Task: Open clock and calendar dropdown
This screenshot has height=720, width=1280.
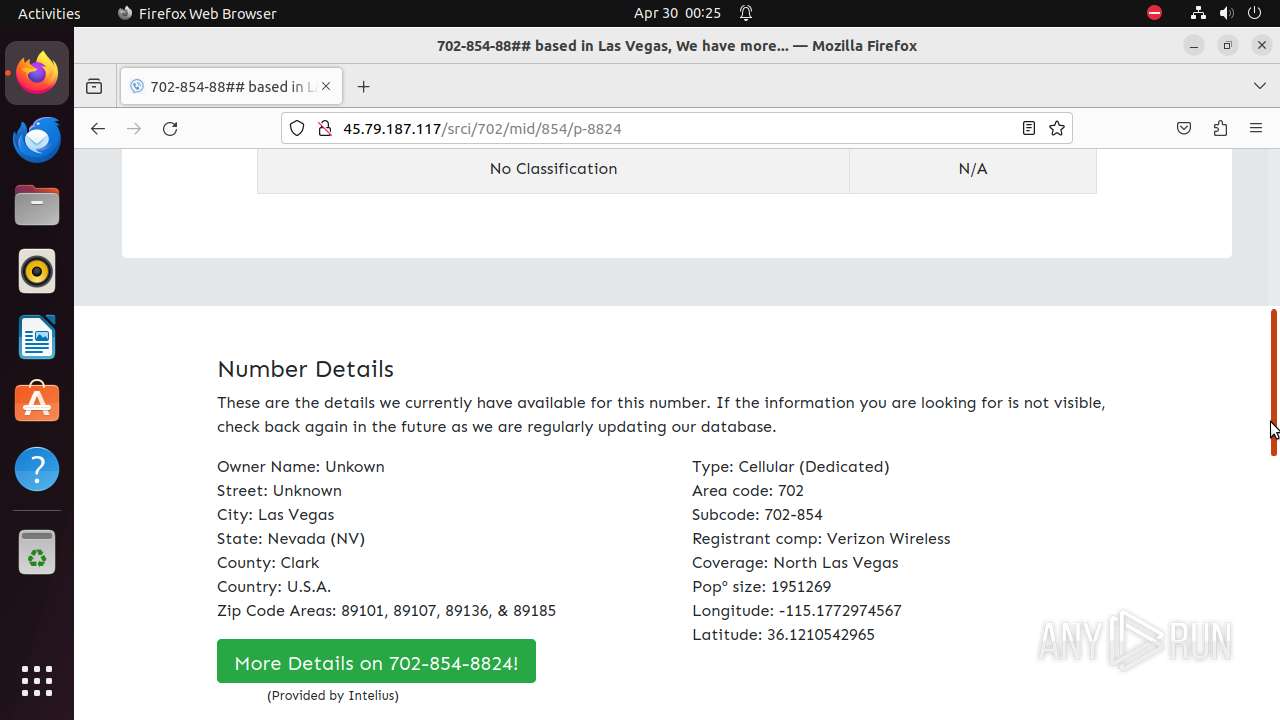Action: coord(677,13)
